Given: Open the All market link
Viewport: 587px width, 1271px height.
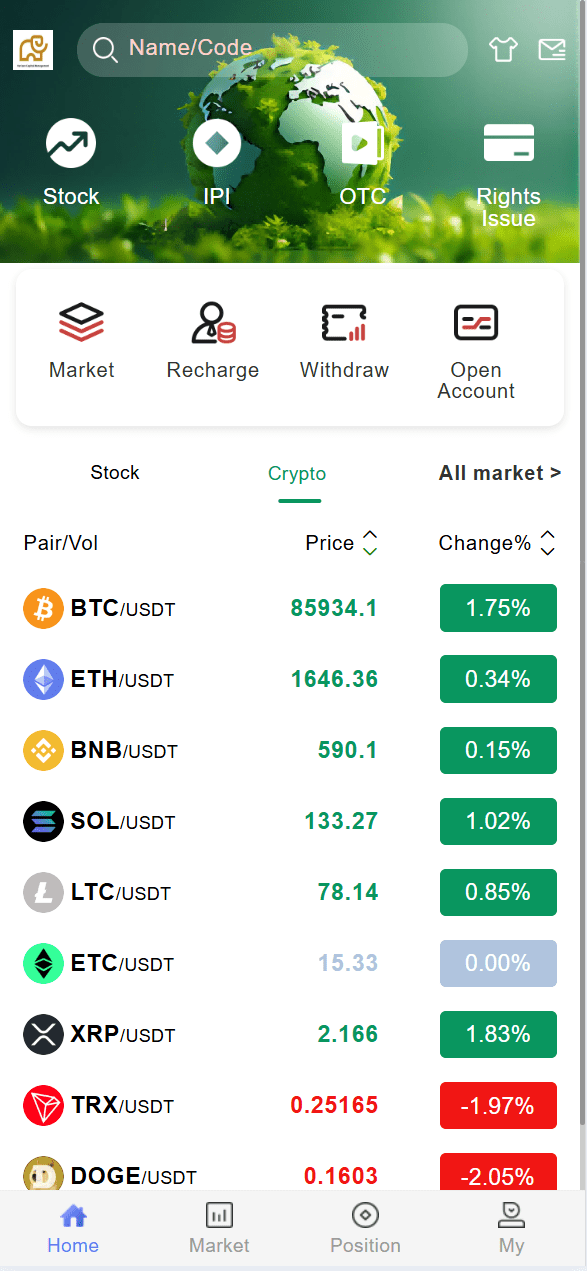Looking at the screenshot, I should click(499, 472).
